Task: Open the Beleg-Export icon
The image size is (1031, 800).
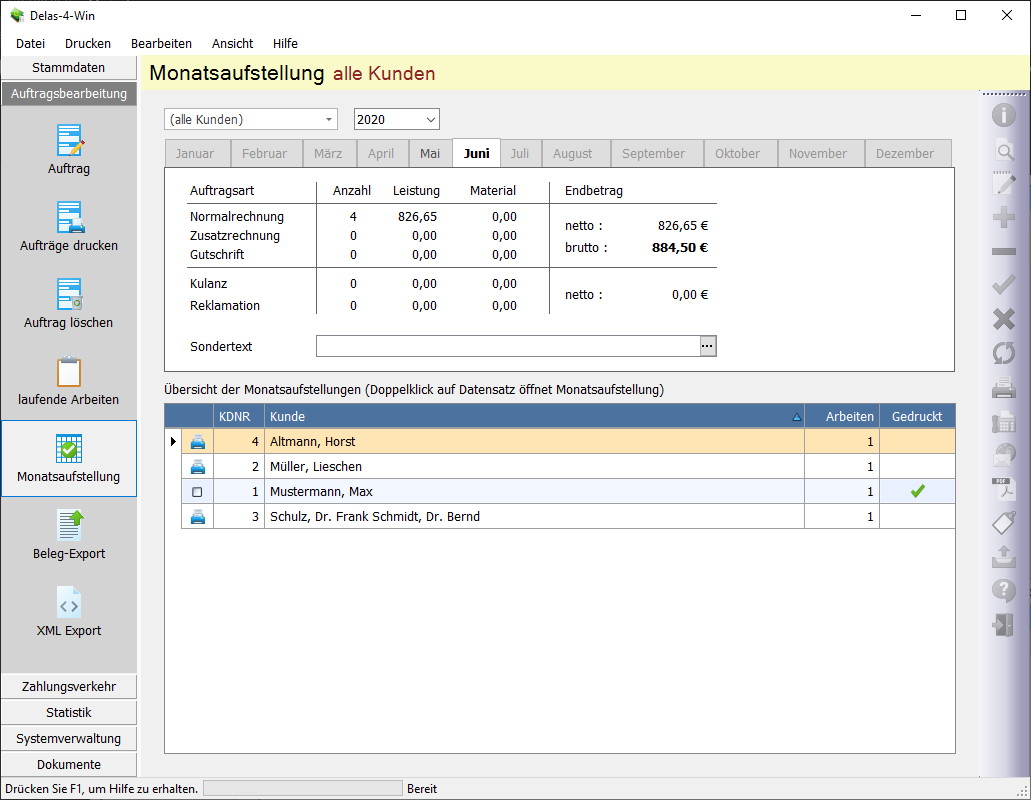Action: point(69,526)
